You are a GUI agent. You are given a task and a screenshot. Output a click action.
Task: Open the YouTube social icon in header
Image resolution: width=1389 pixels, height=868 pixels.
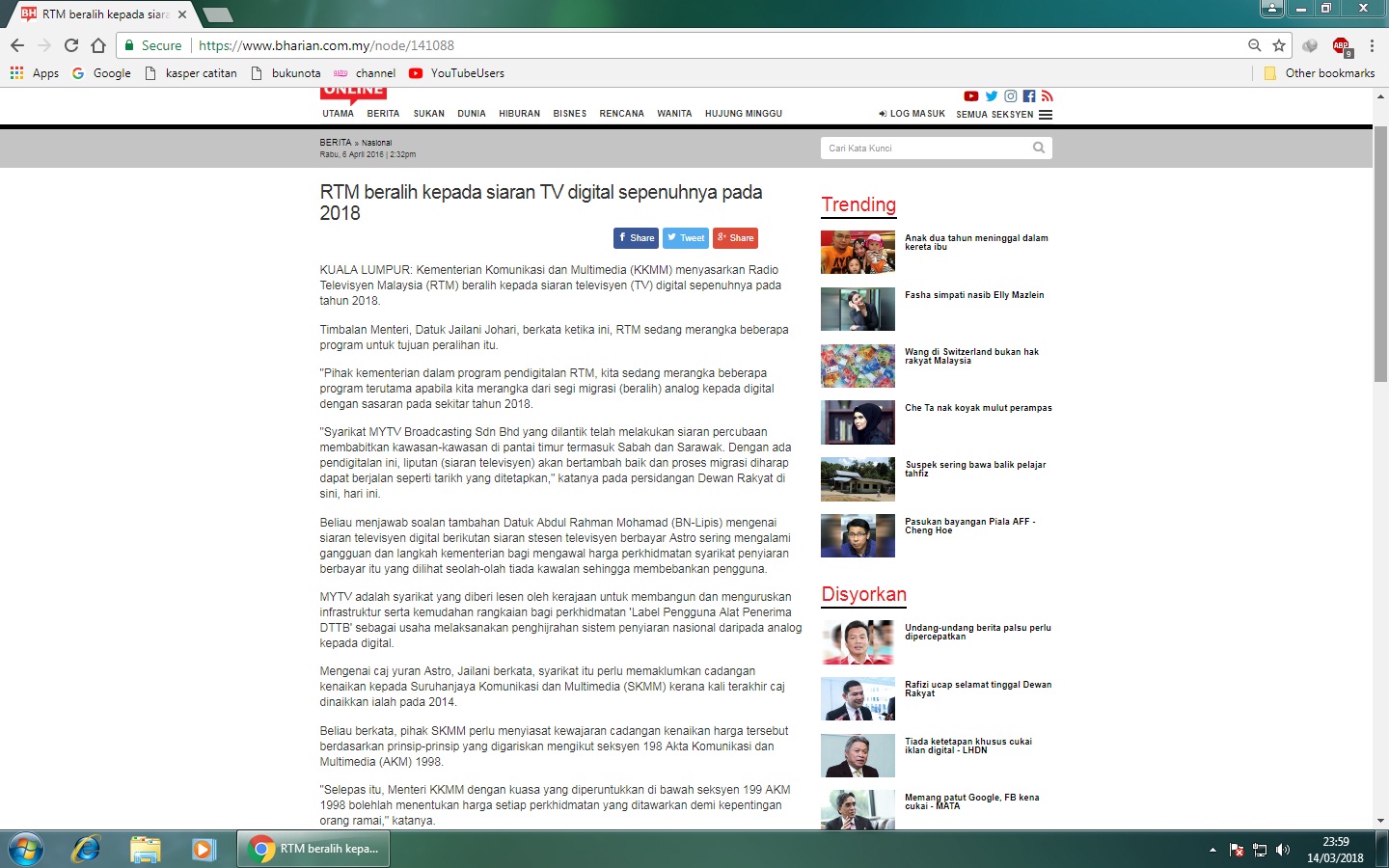[971, 96]
